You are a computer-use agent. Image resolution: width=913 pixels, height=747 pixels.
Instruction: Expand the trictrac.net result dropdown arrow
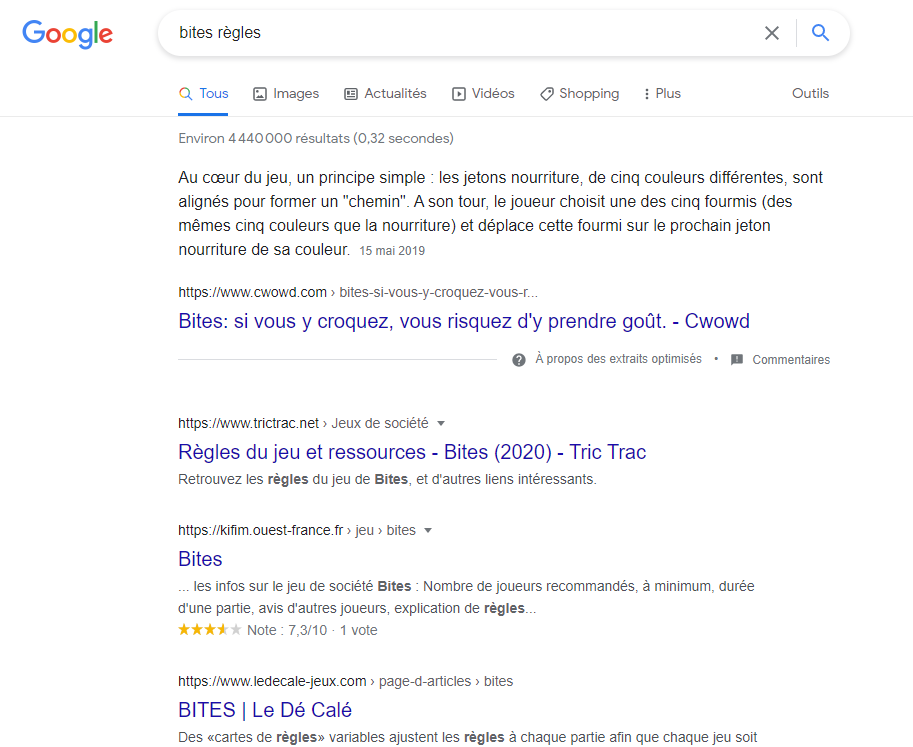(x=441, y=423)
